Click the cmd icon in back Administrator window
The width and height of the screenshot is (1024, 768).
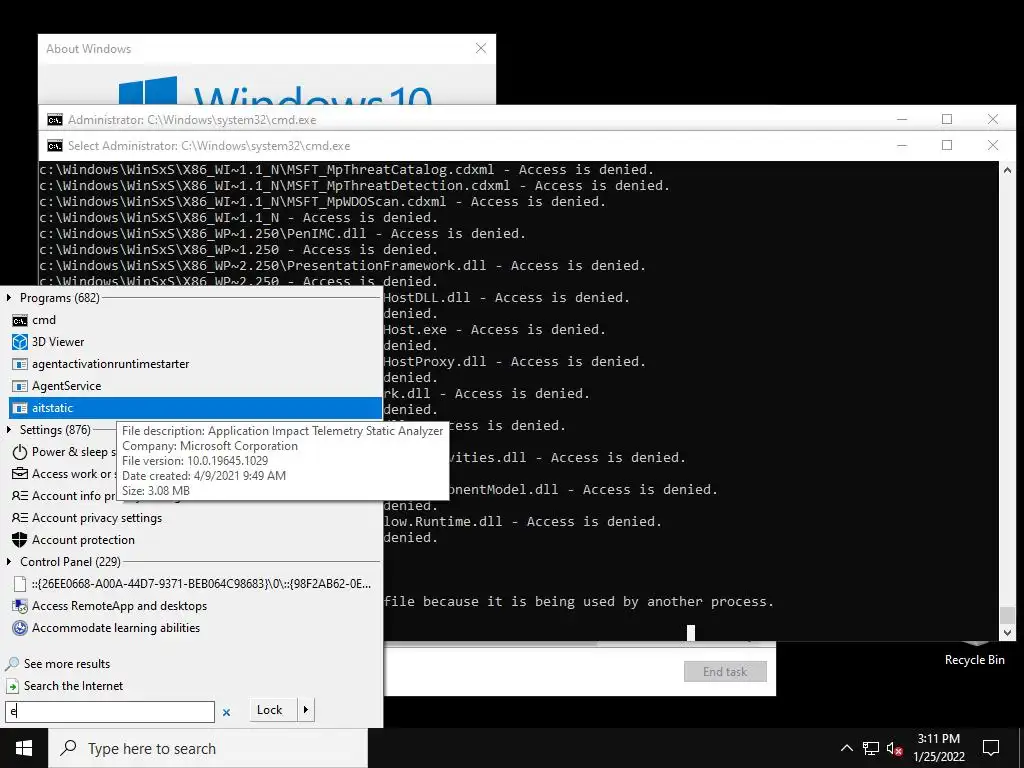point(55,120)
